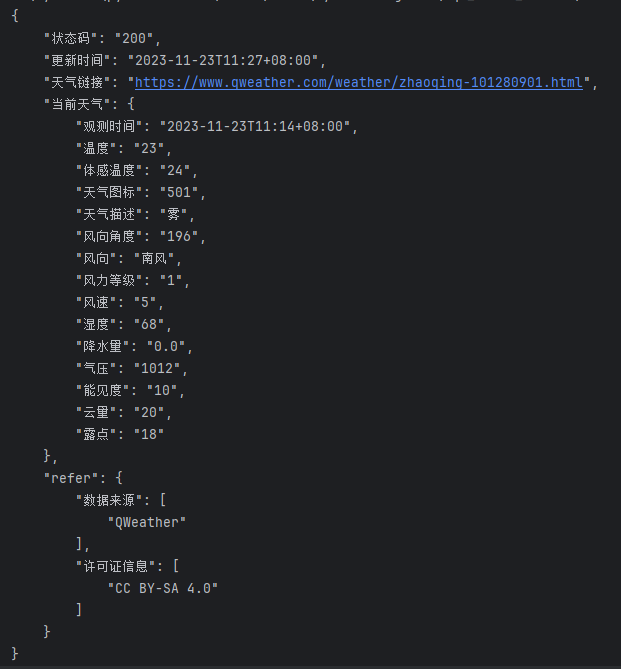The width and height of the screenshot is (621, 669).
Task: Click the "CC BY-SA 4.0" license value
Action: (164, 588)
